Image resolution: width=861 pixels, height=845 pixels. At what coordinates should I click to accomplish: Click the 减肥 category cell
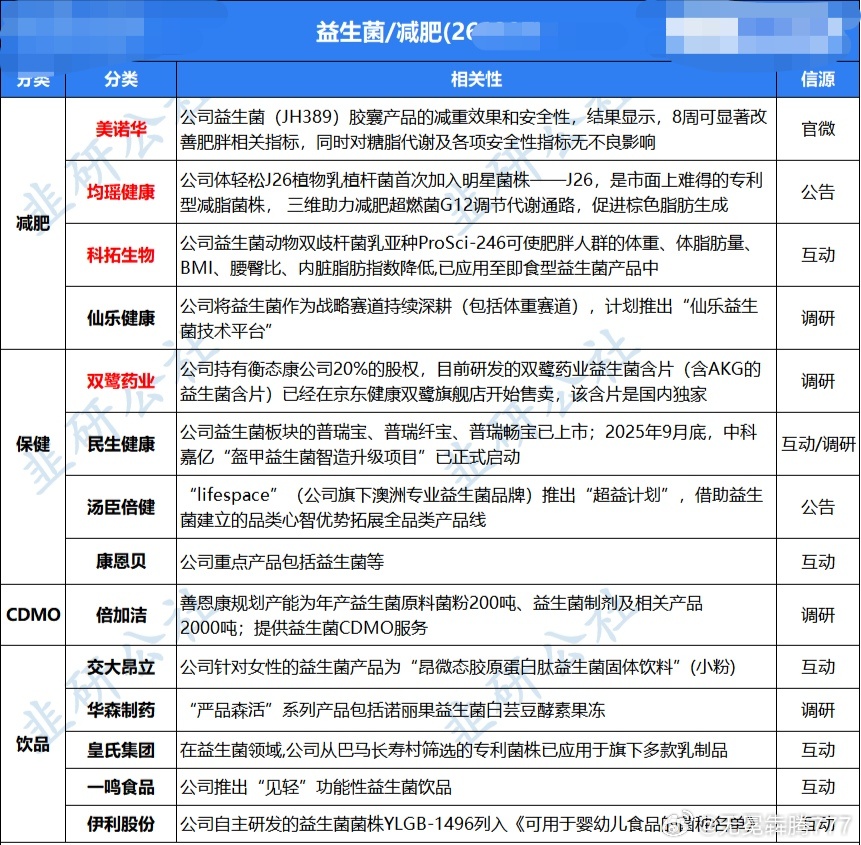[x=33, y=223]
